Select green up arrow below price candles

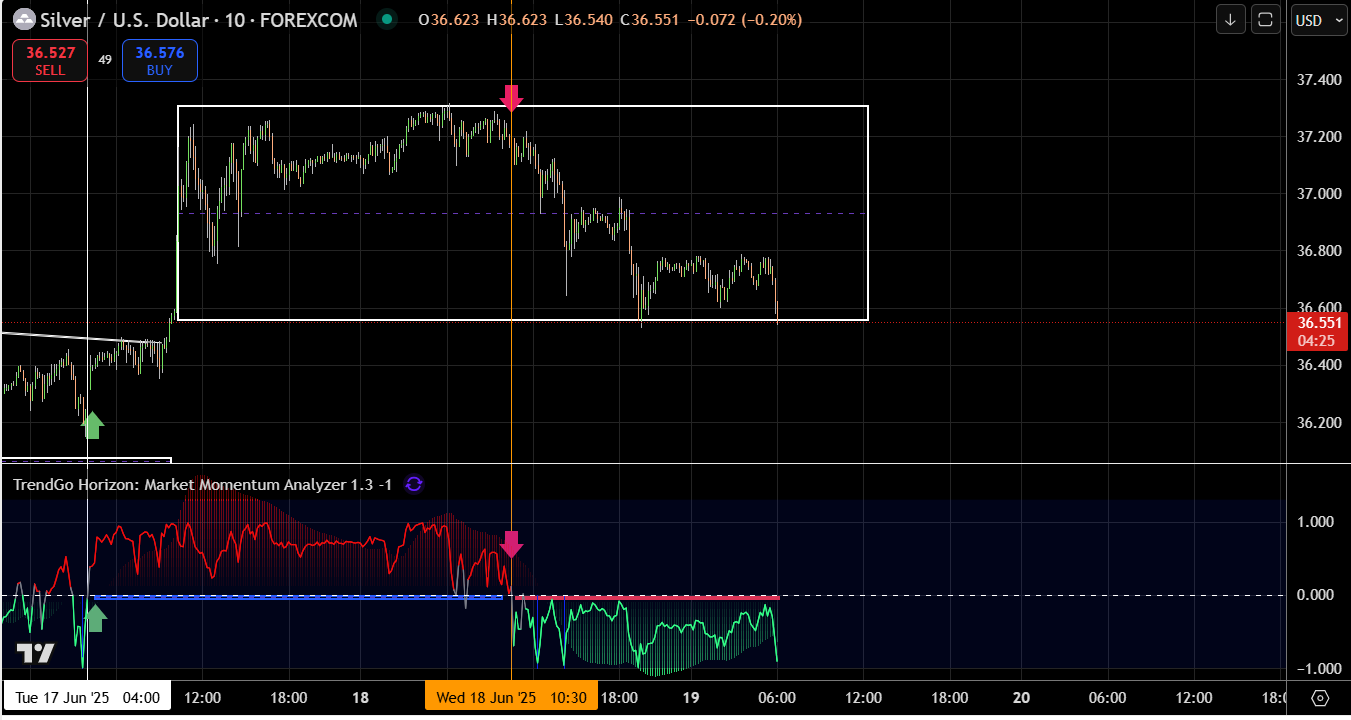point(92,425)
